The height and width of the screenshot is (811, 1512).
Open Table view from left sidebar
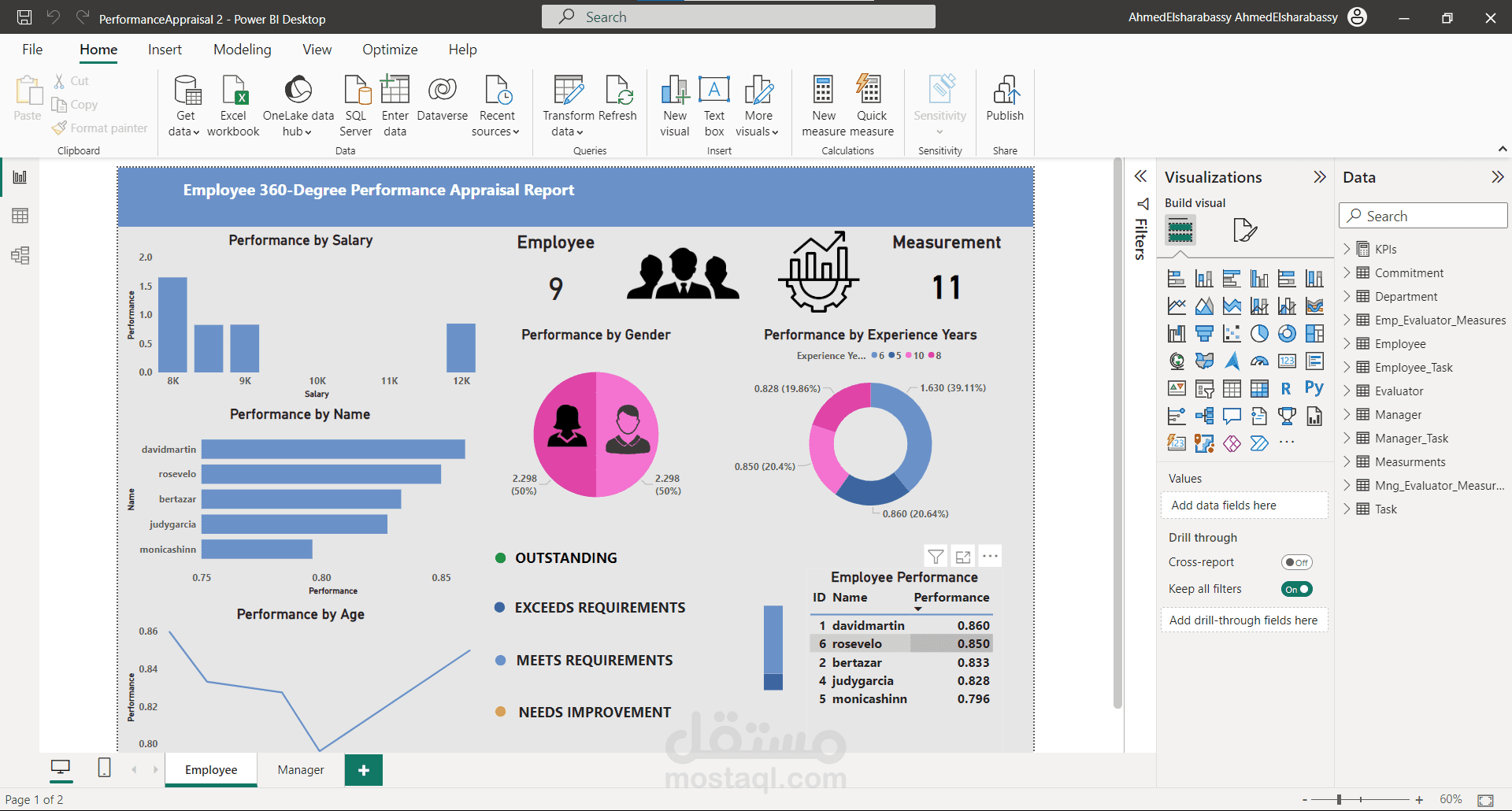pos(20,216)
